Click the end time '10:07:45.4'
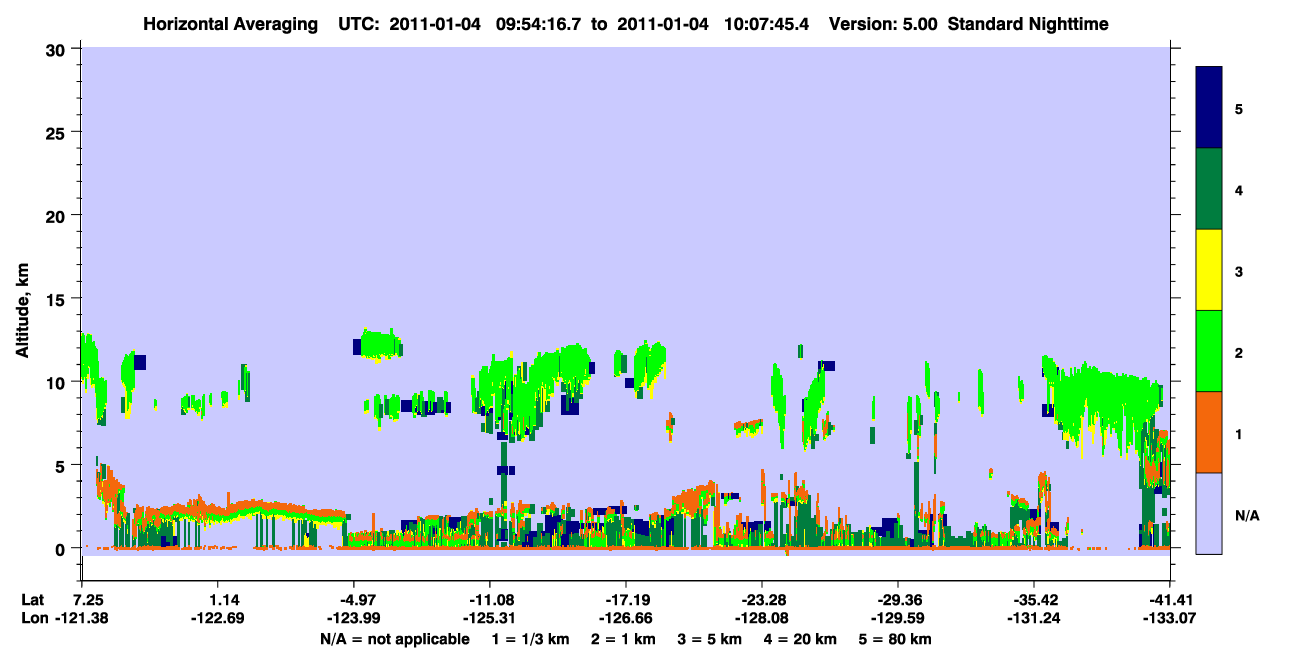The height and width of the screenshot is (667, 1300). point(764,23)
